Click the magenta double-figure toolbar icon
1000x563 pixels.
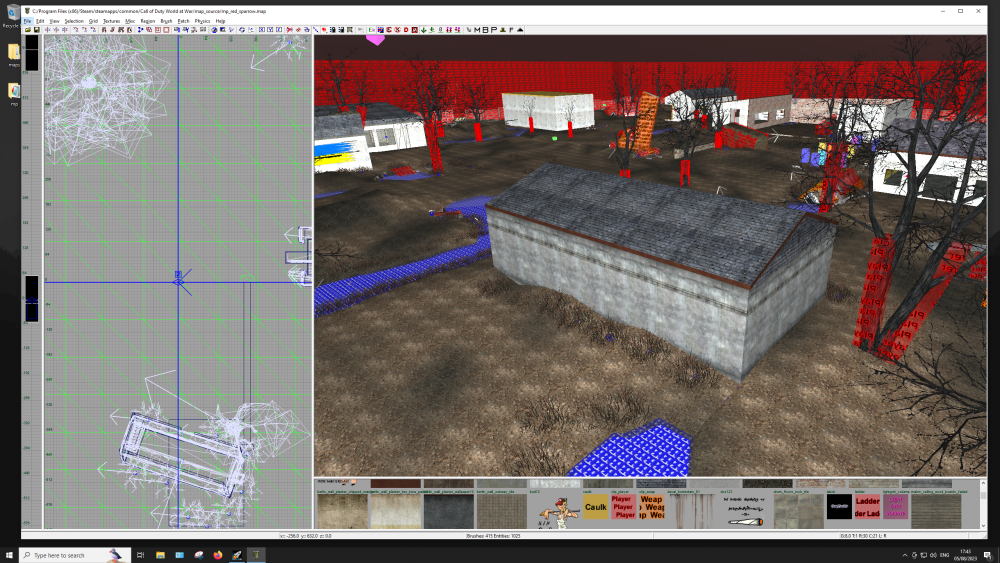pyautogui.click(x=449, y=29)
